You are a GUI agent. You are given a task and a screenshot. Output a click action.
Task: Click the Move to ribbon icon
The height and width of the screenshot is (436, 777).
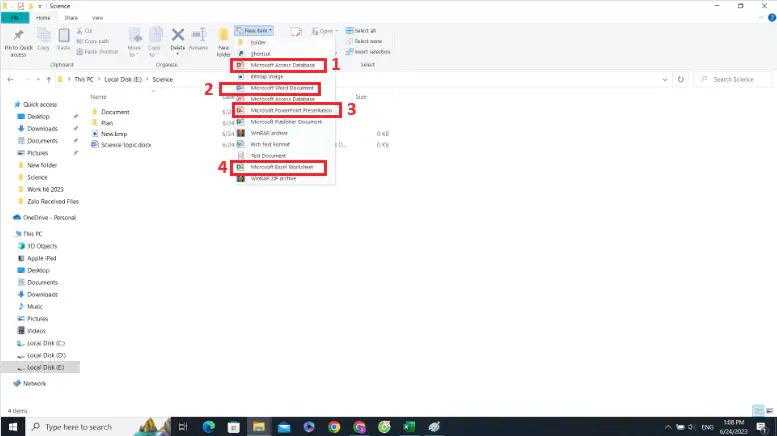(x=135, y=36)
